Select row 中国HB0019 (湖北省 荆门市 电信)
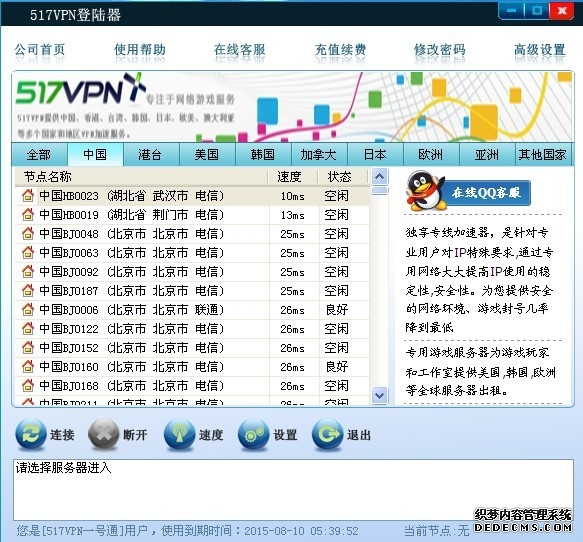The width and height of the screenshot is (583, 542). [x=192, y=214]
